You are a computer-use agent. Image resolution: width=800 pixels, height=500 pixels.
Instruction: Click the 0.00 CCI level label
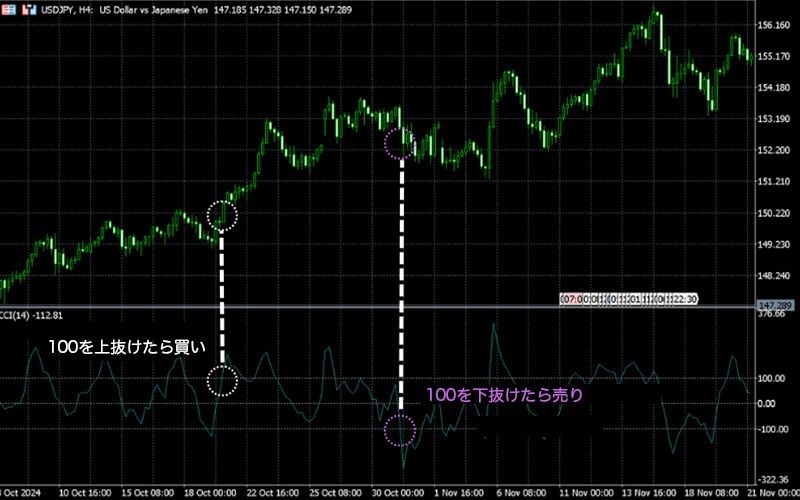tap(768, 404)
